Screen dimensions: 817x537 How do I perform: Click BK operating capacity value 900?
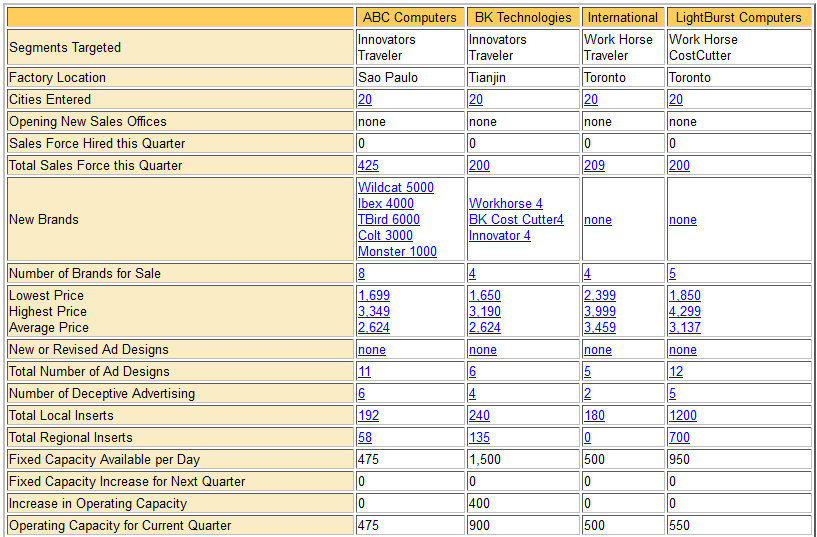479,526
